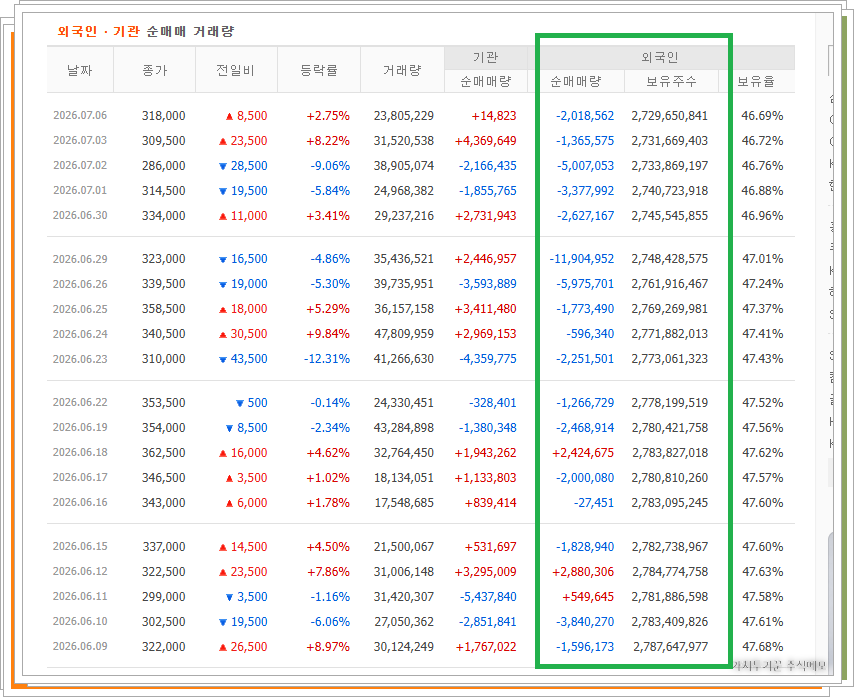
Task: Click foreign net buy +2,880,306
Action: (x=583, y=571)
